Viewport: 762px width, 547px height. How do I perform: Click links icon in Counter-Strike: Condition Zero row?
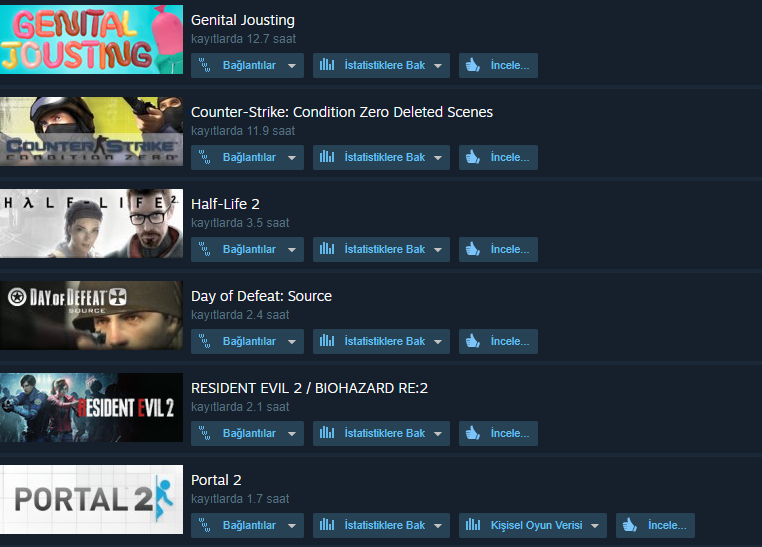pyautogui.click(x=205, y=157)
